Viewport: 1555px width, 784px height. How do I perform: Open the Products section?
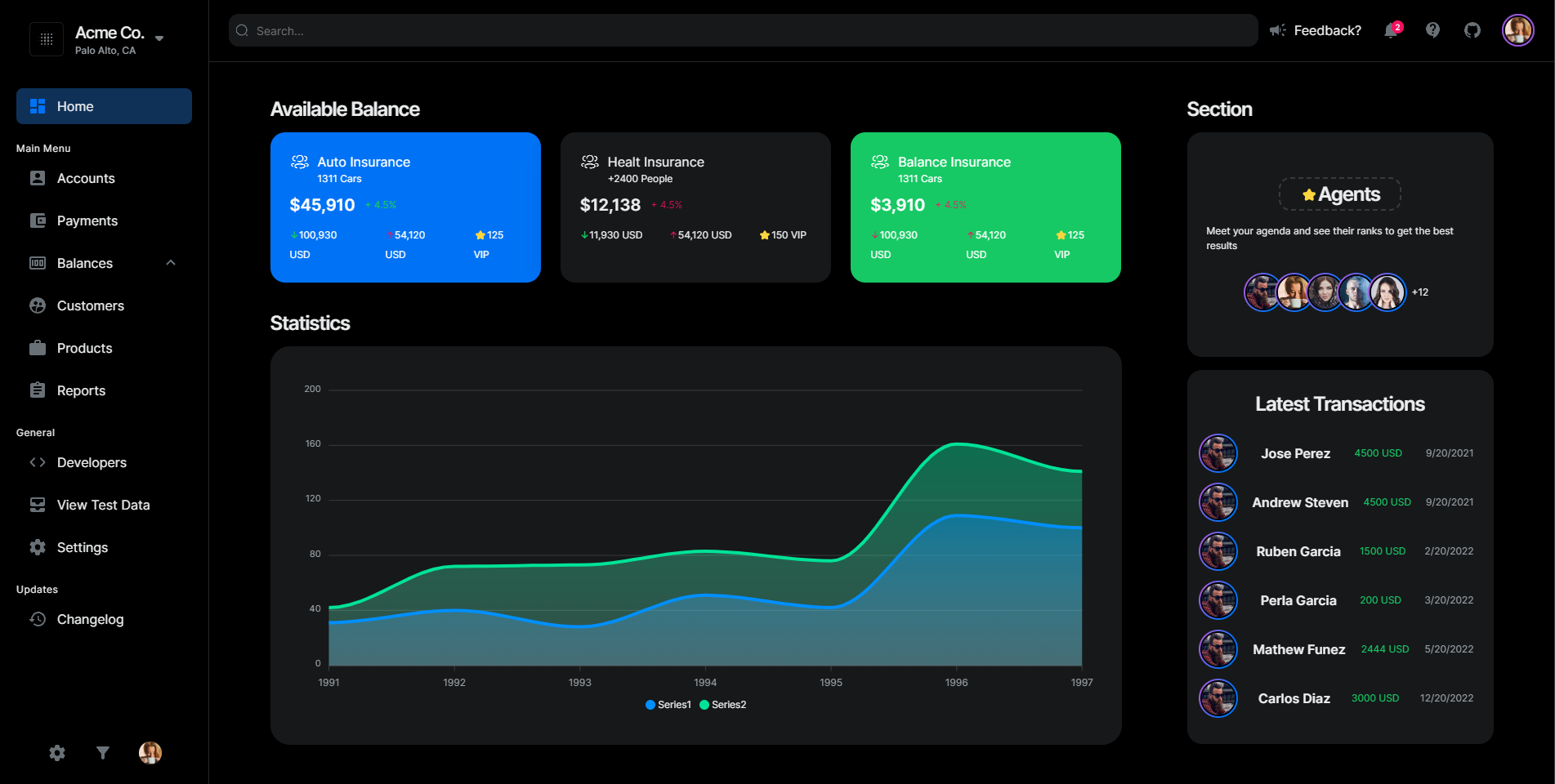[x=84, y=348]
